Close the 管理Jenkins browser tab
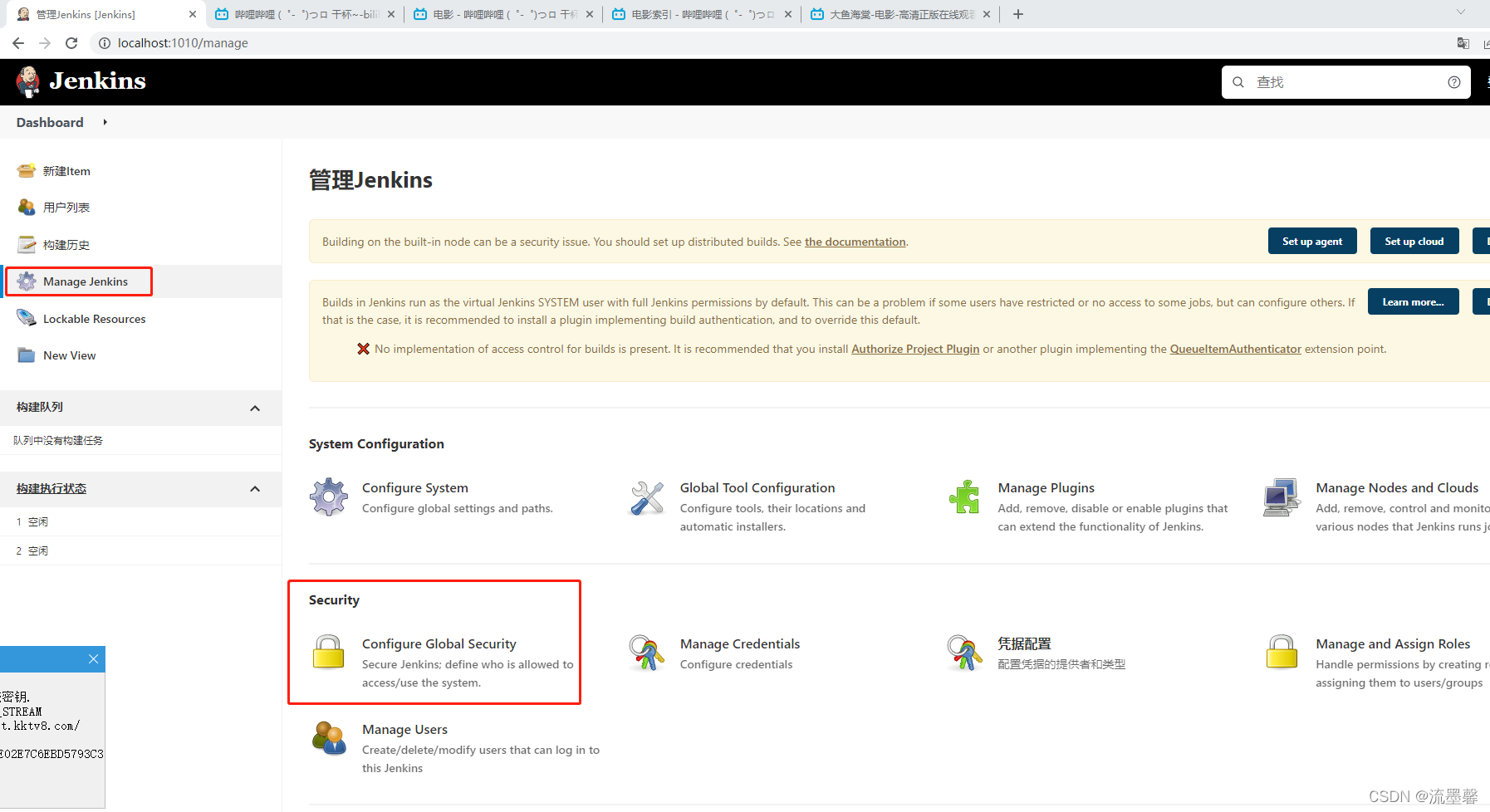1490x812 pixels. click(193, 14)
